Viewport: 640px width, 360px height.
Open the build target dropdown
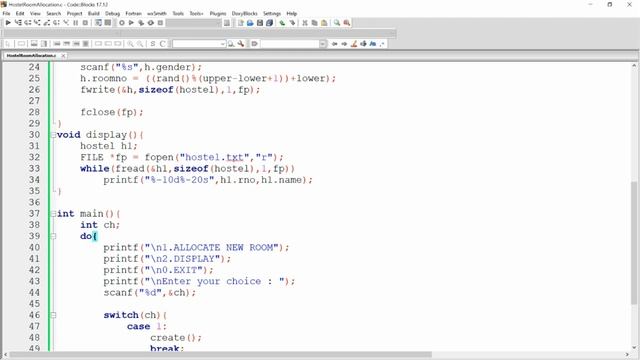[193, 23]
